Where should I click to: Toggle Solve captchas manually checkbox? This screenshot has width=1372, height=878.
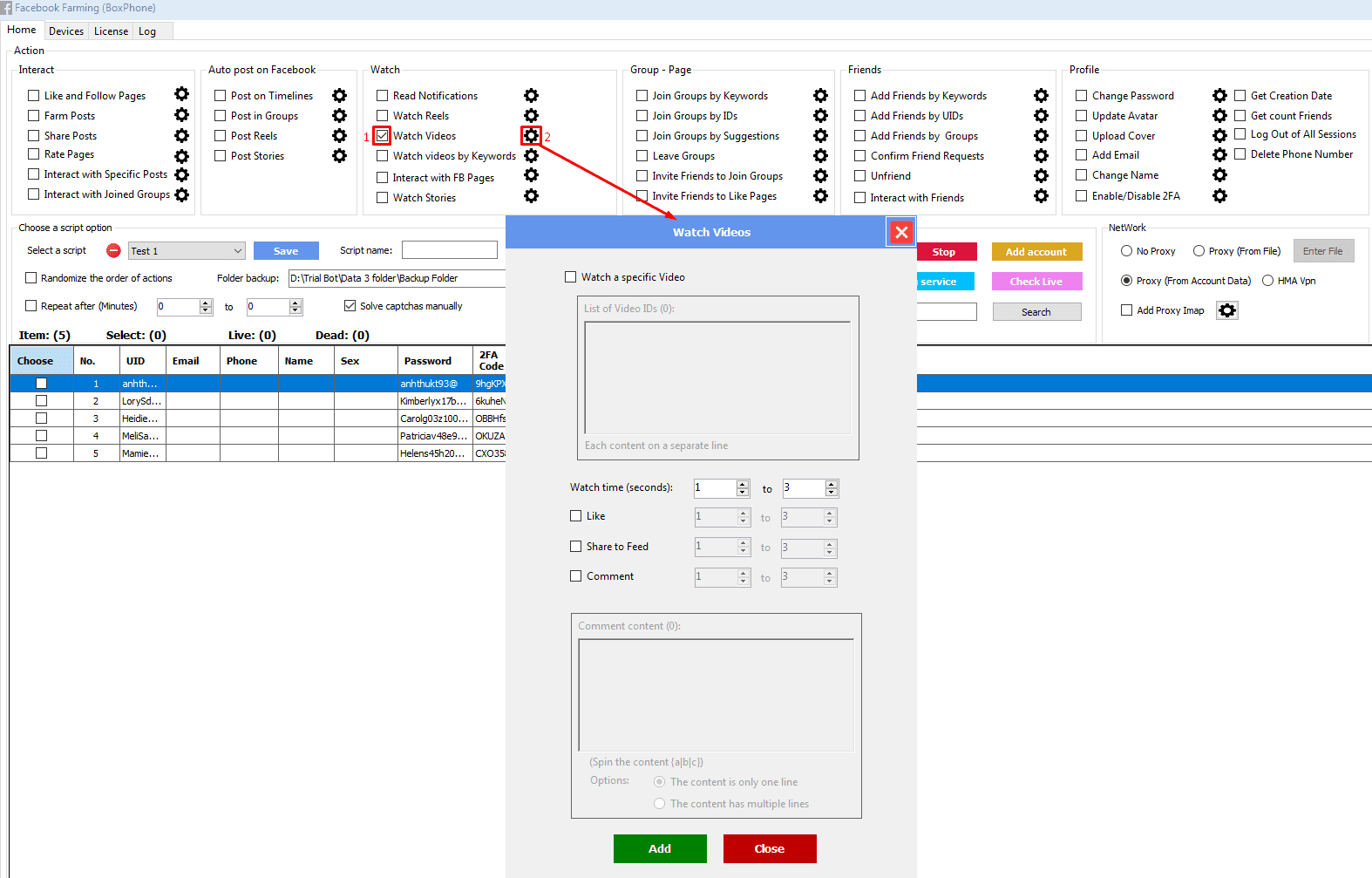click(350, 306)
